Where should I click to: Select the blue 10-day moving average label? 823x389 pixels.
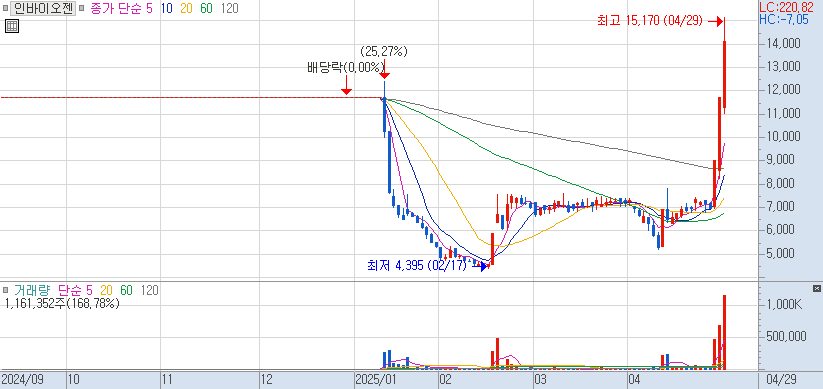168,9
